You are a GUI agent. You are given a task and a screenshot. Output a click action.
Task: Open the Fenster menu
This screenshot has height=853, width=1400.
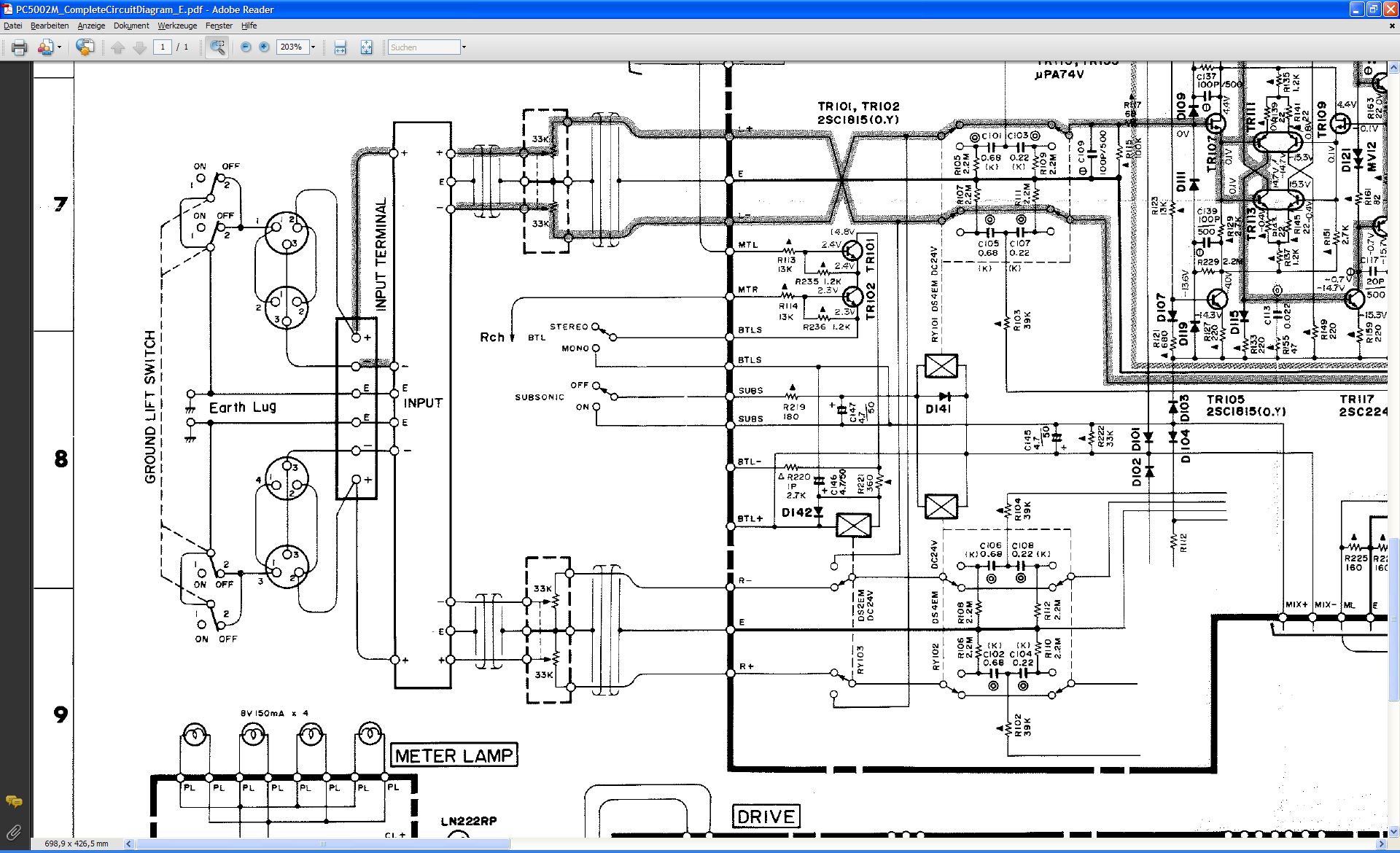pyautogui.click(x=219, y=26)
